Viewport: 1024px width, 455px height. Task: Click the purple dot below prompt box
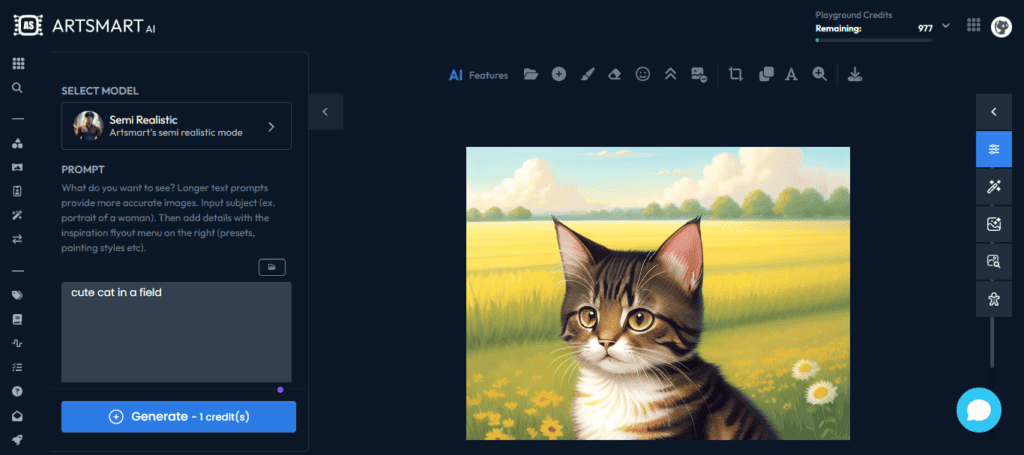click(x=280, y=390)
